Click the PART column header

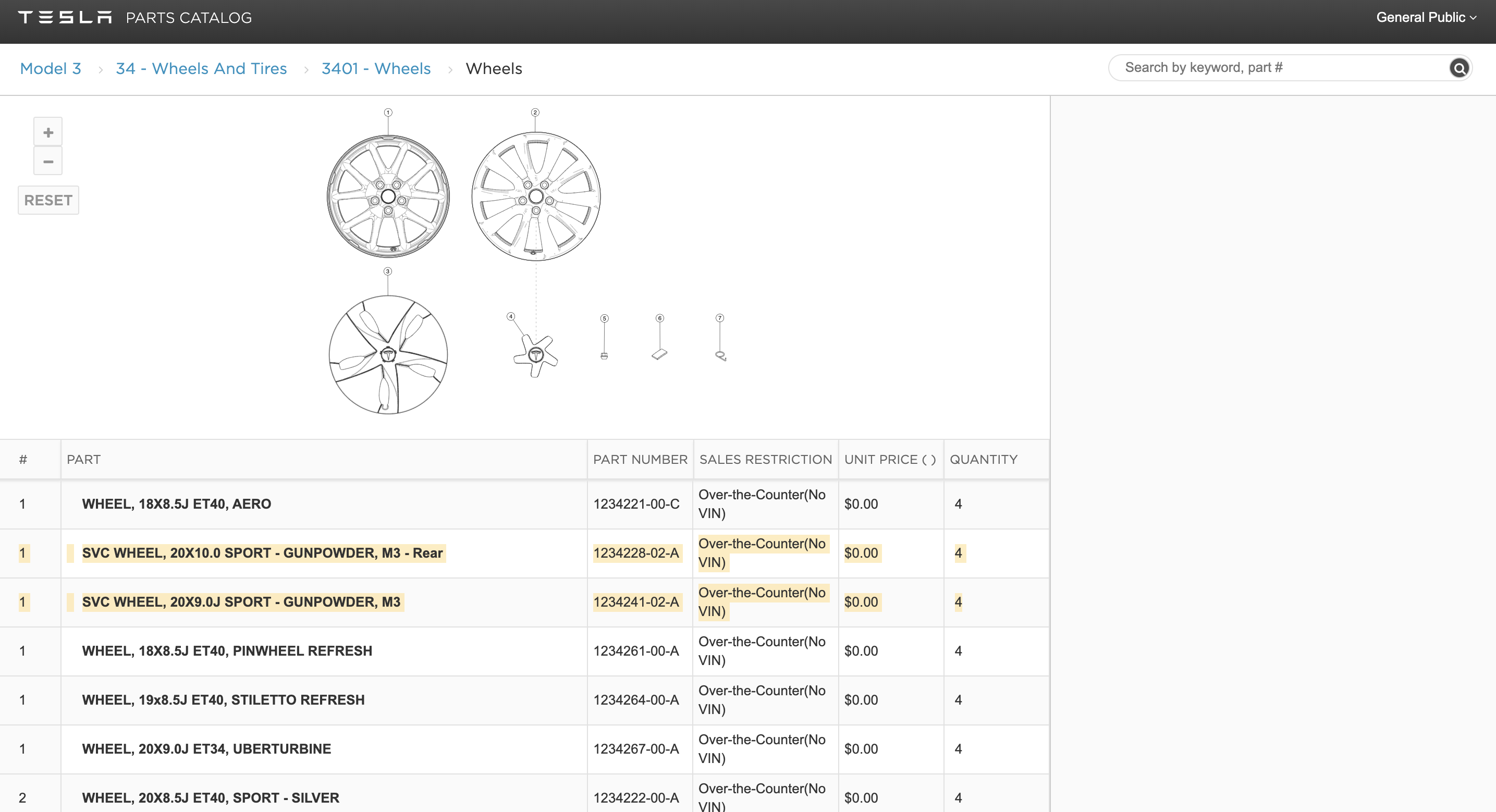point(83,460)
